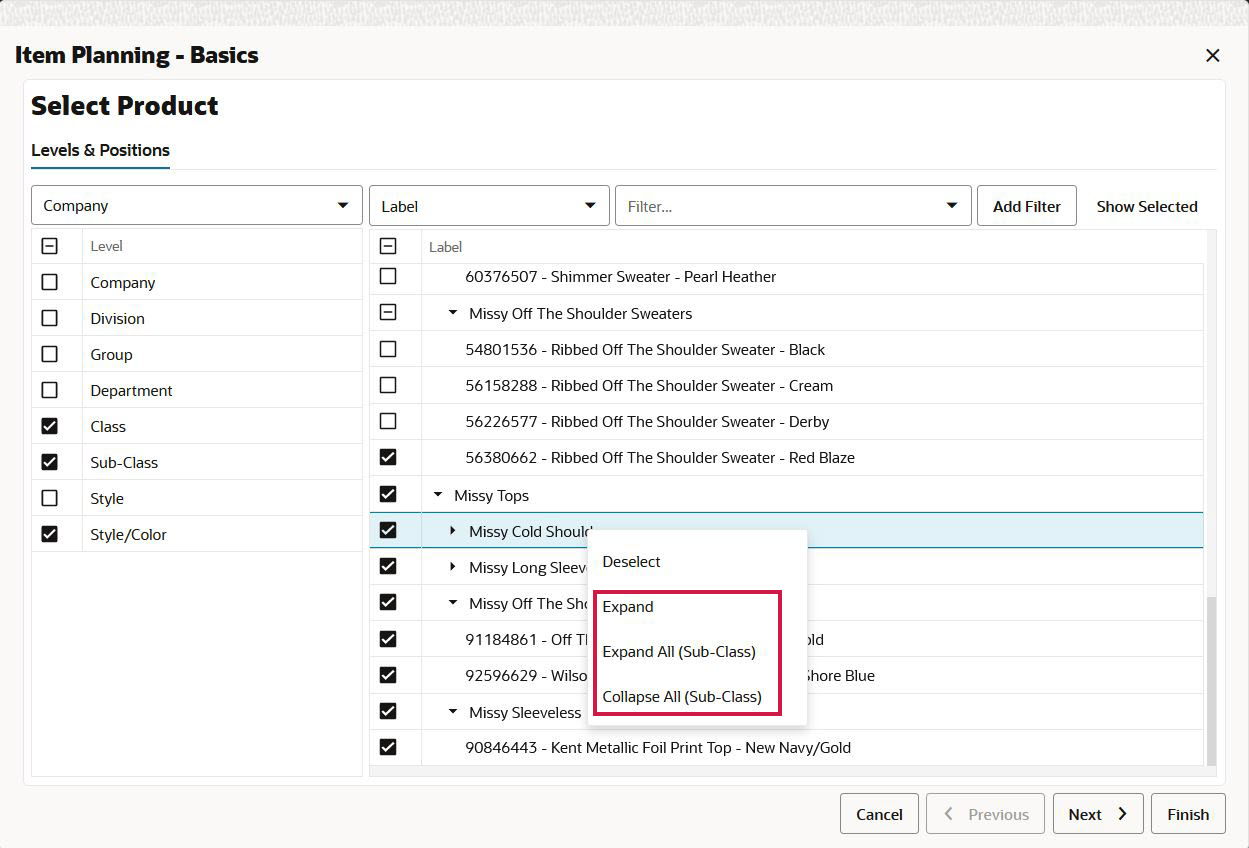Select the 54801536 Ribbed Sweater Black row
The height and width of the screenshot is (848, 1249).
tap(786, 349)
